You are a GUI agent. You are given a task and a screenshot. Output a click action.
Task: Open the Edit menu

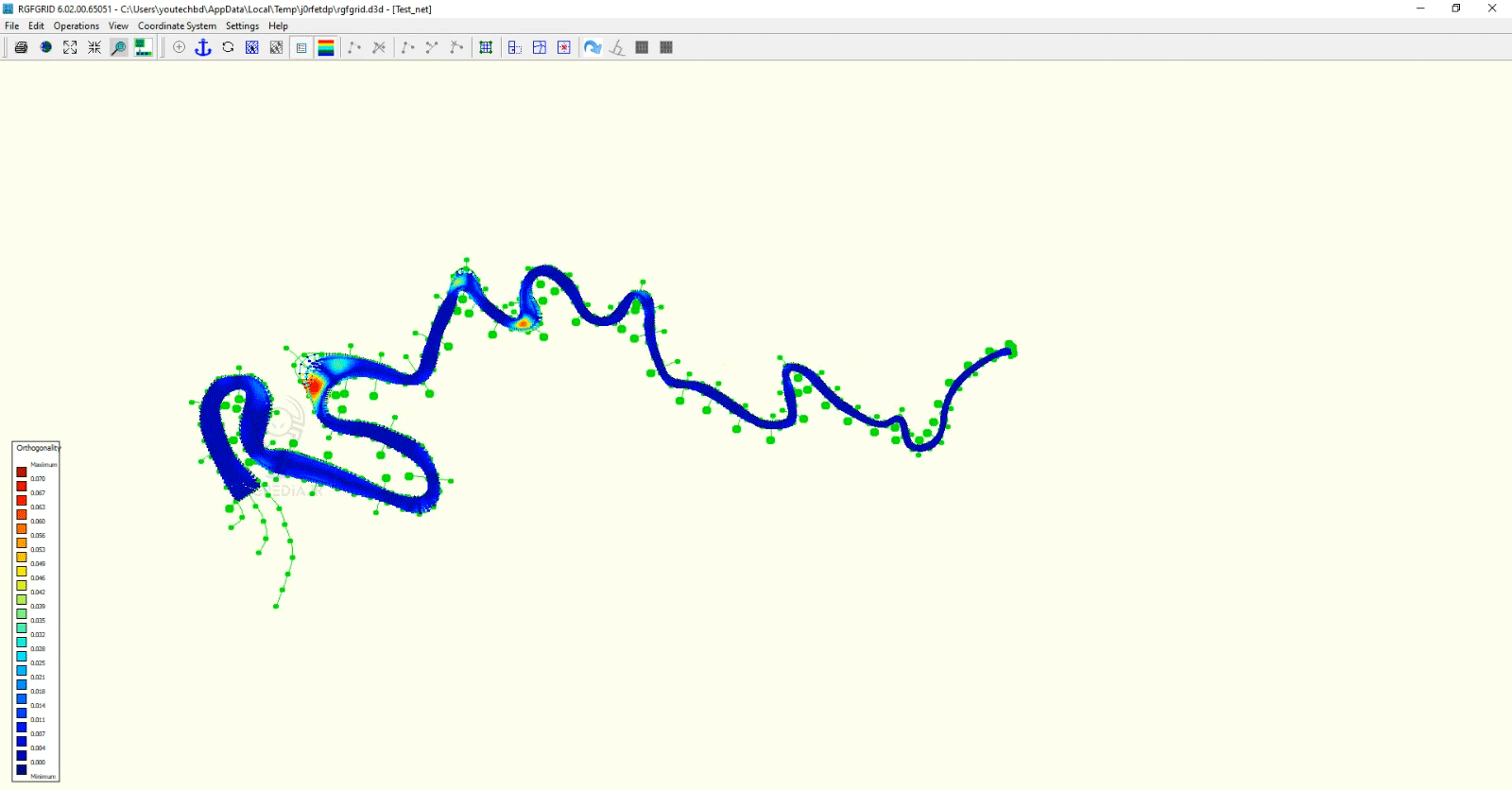click(36, 26)
